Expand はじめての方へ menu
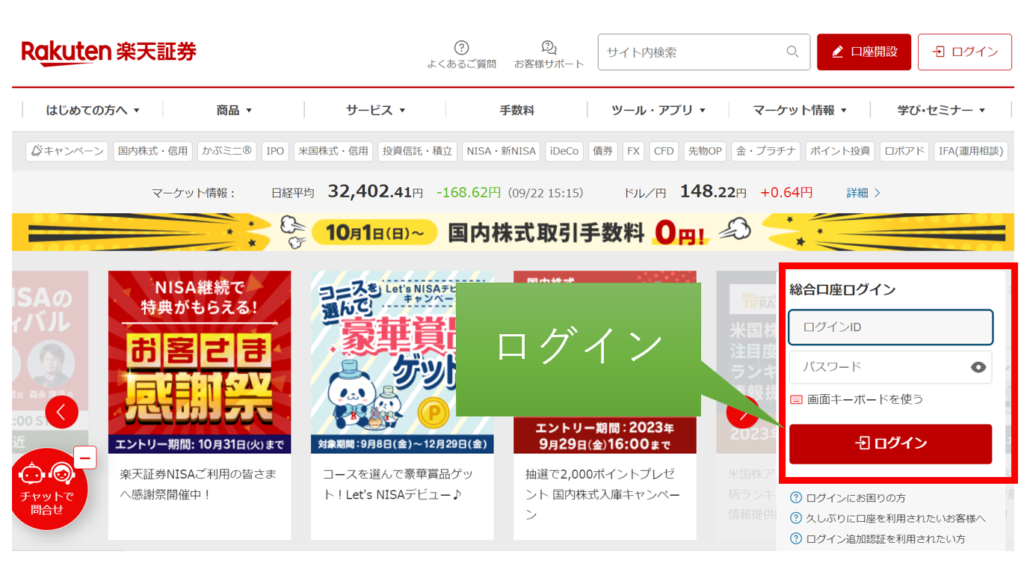Image resolution: width=1024 pixels, height=569 pixels. coord(92,110)
